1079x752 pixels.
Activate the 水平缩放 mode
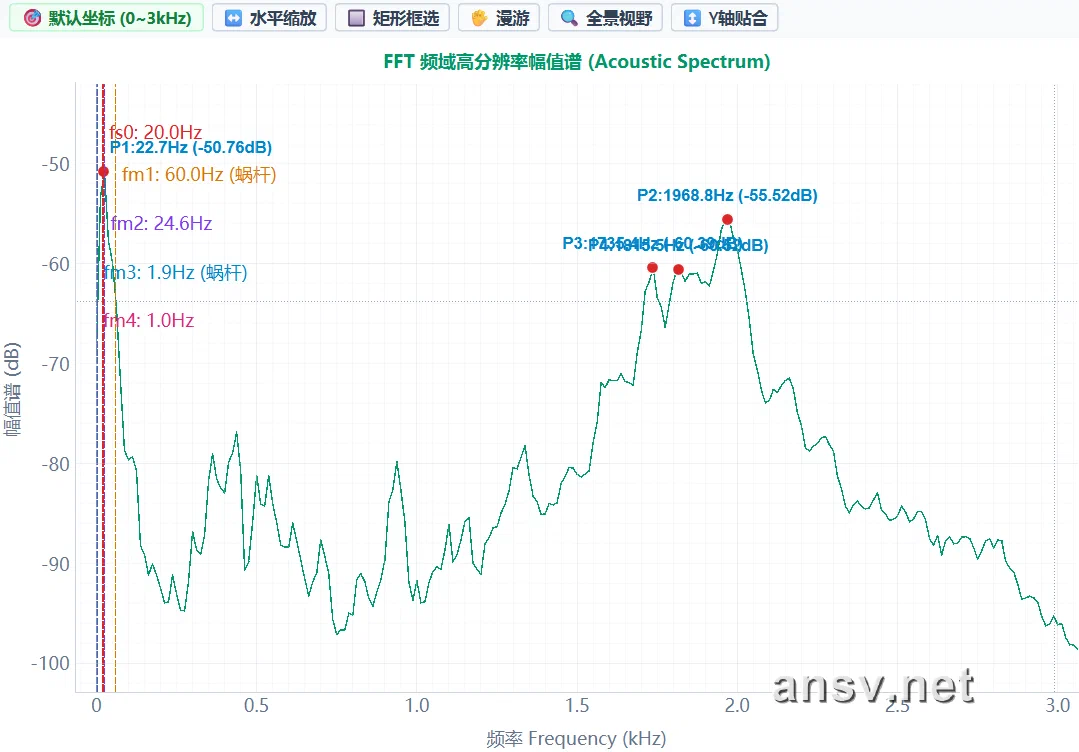(269, 18)
